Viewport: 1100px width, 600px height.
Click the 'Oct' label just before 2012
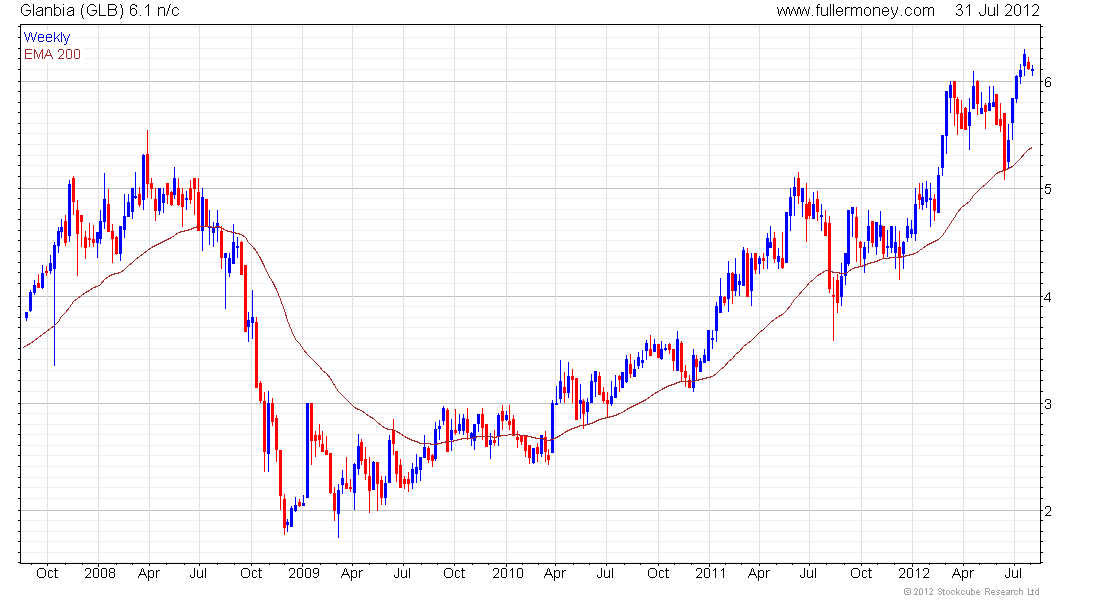pyautogui.click(x=861, y=573)
